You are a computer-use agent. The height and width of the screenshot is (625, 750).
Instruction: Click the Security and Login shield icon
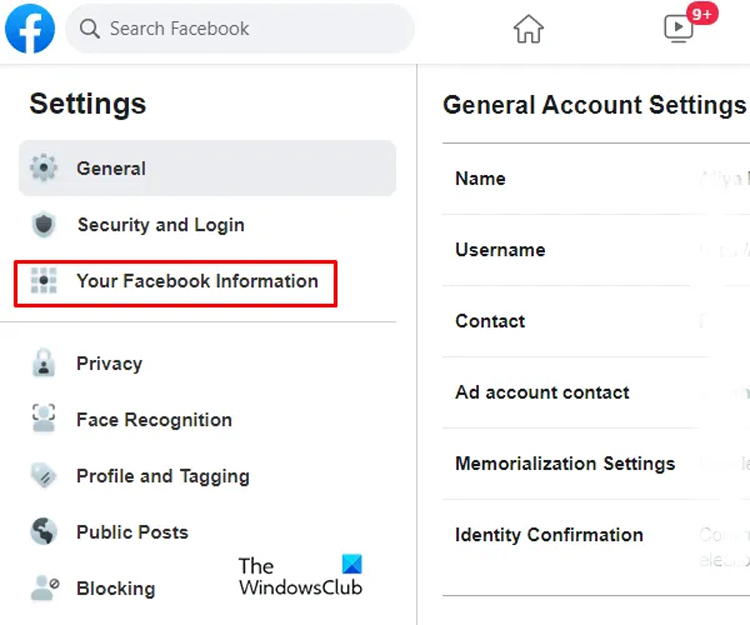coord(44,224)
